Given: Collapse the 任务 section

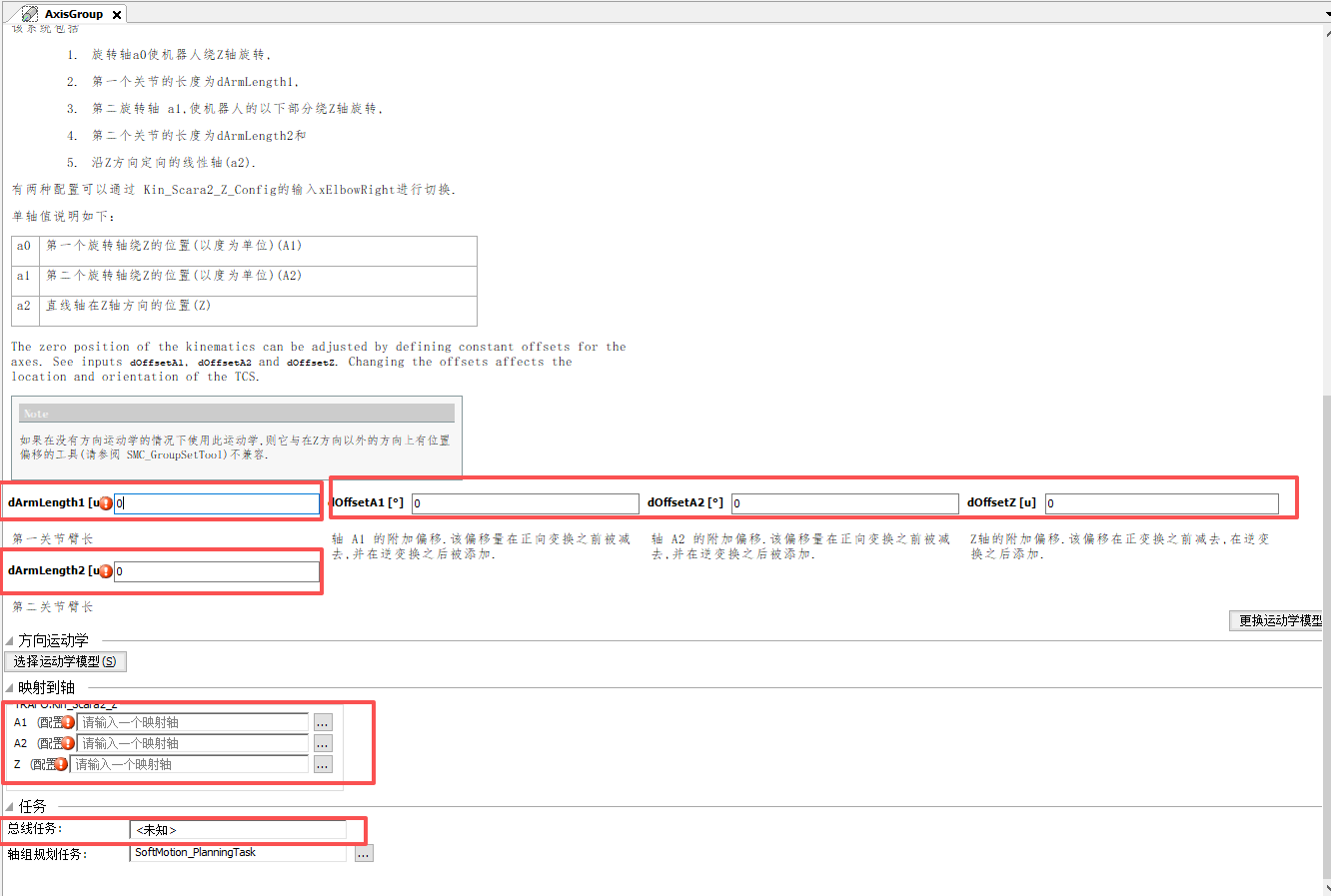Looking at the screenshot, I should (10, 806).
